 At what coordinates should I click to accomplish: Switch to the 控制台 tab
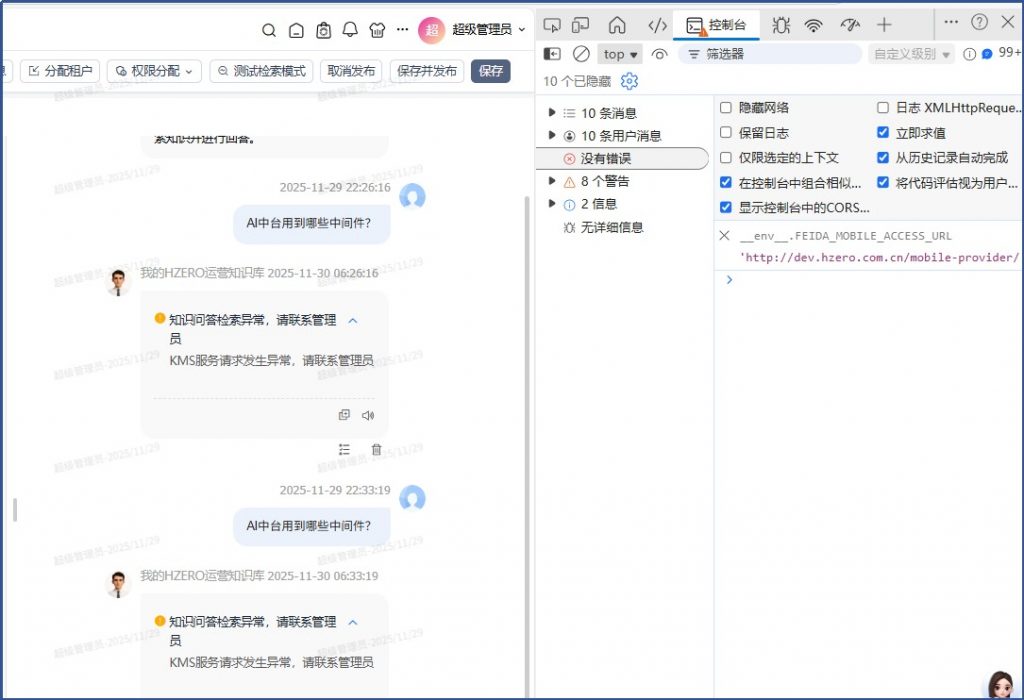716,25
